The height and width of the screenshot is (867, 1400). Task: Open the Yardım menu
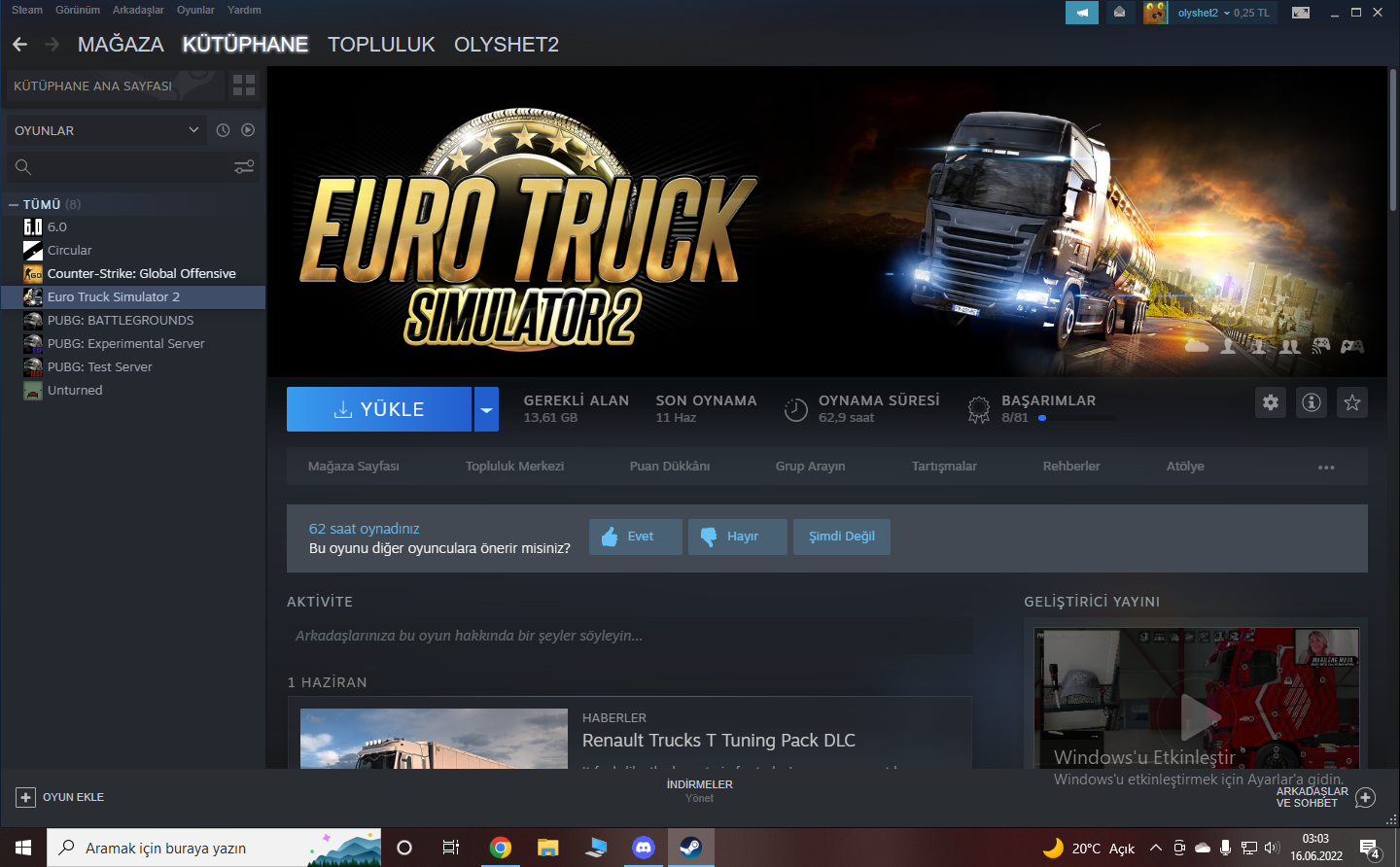click(244, 10)
